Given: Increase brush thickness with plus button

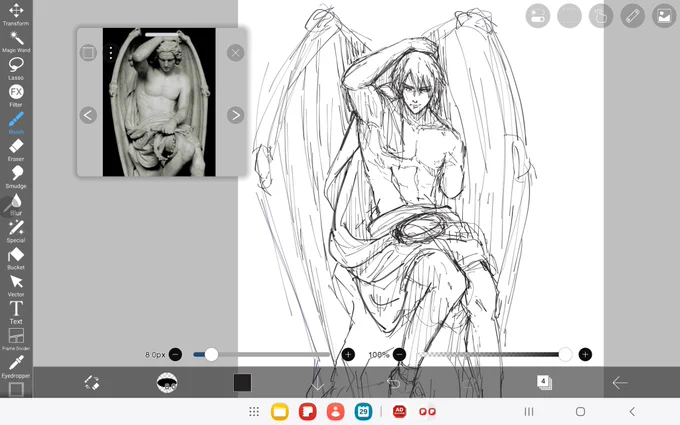Looking at the screenshot, I should coord(348,355).
